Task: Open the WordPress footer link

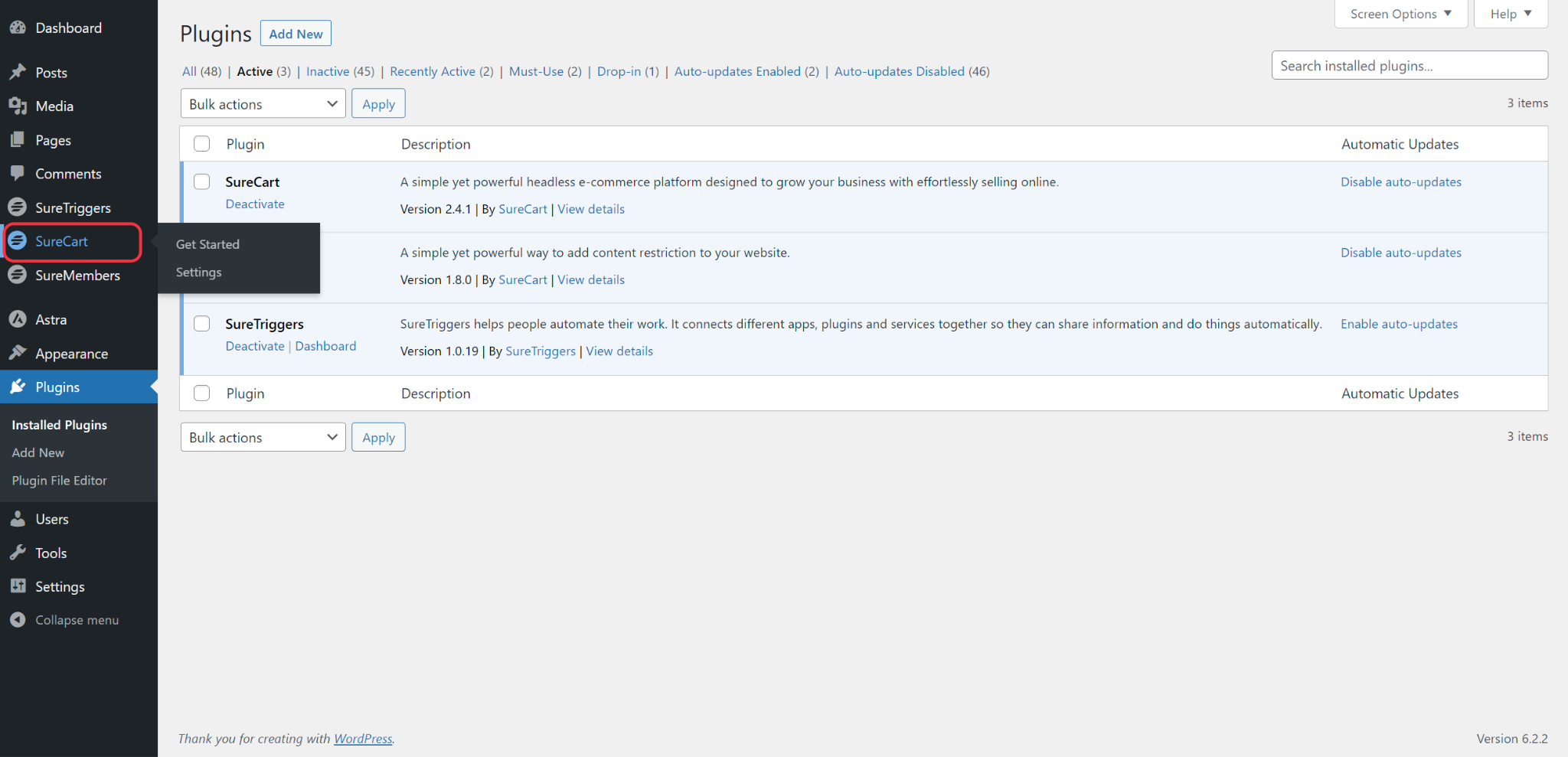Action: [x=363, y=739]
